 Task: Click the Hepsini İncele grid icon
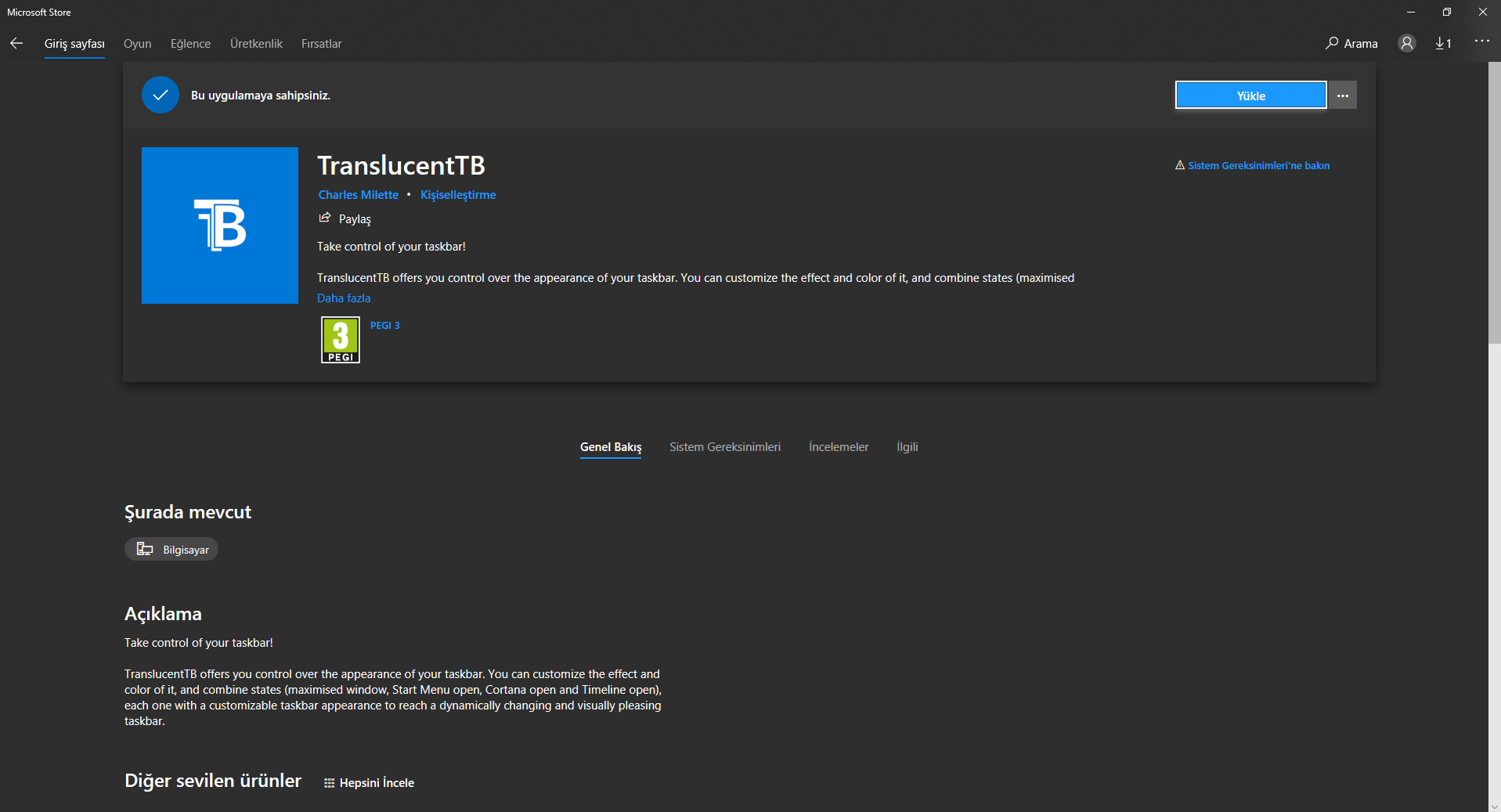click(330, 783)
